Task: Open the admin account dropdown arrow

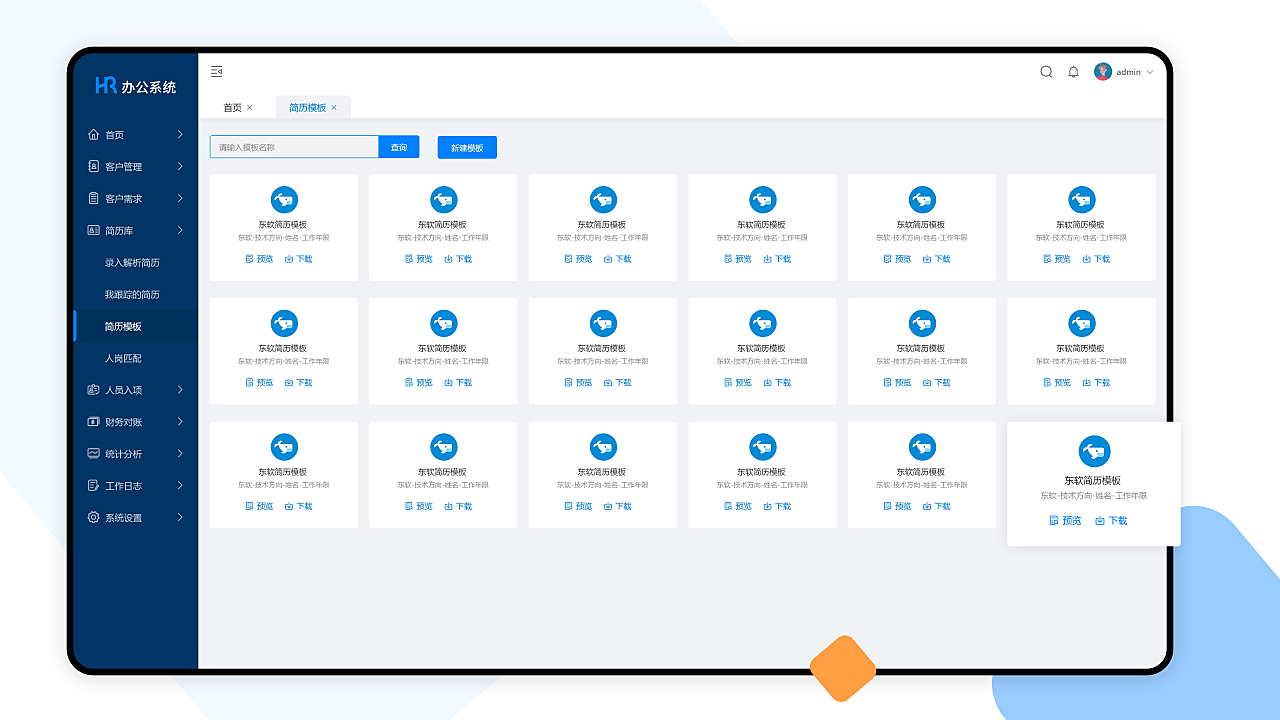Action: (x=1150, y=72)
